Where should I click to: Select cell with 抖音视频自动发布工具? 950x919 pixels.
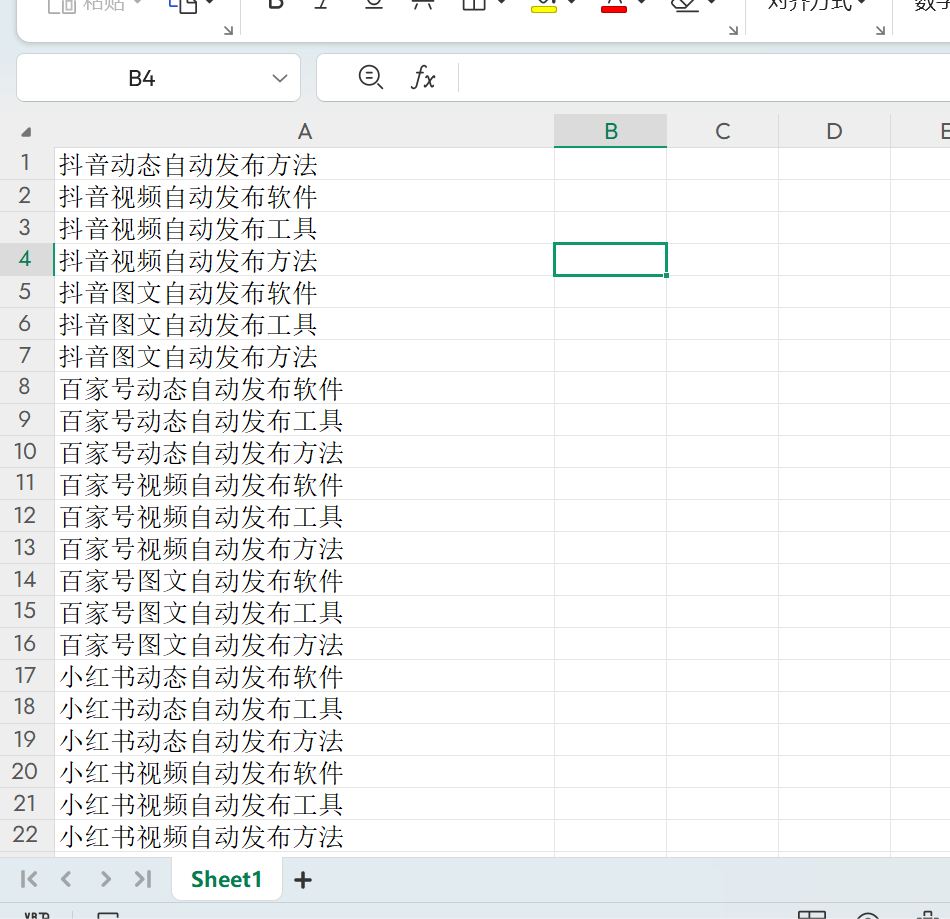click(304, 228)
